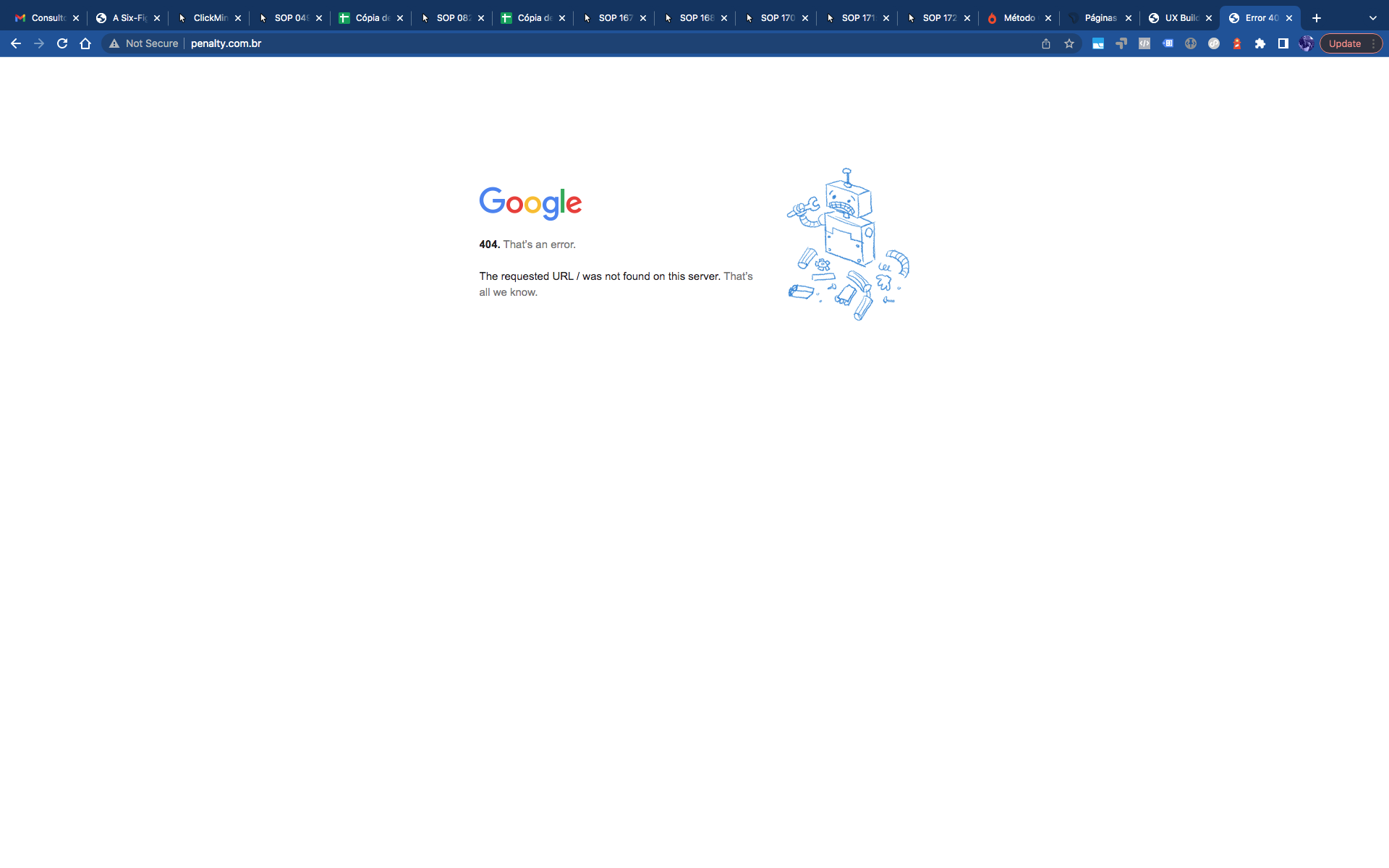Open the gray pin circle extension
This screenshot has width=1389, height=868.
[x=1214, y=43]
